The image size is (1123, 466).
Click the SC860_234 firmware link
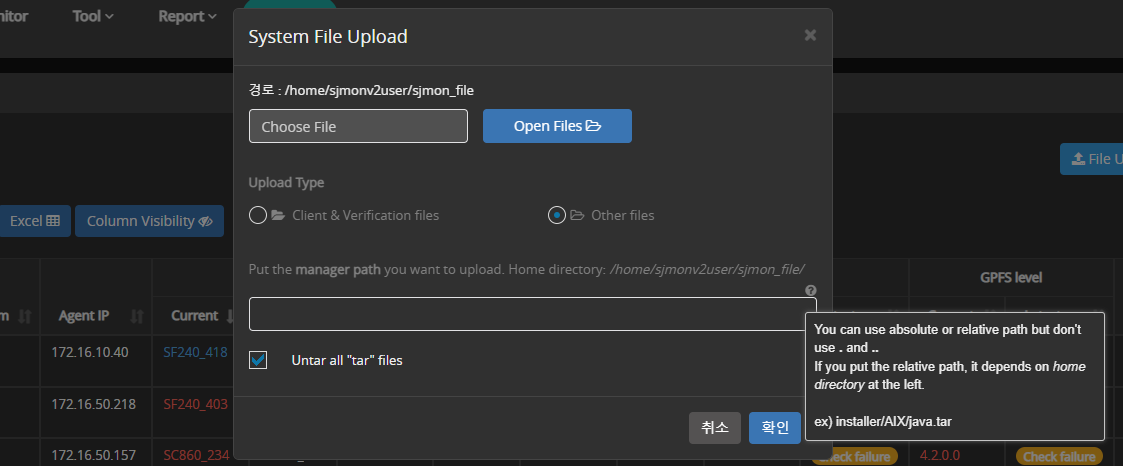coord(195,456)
